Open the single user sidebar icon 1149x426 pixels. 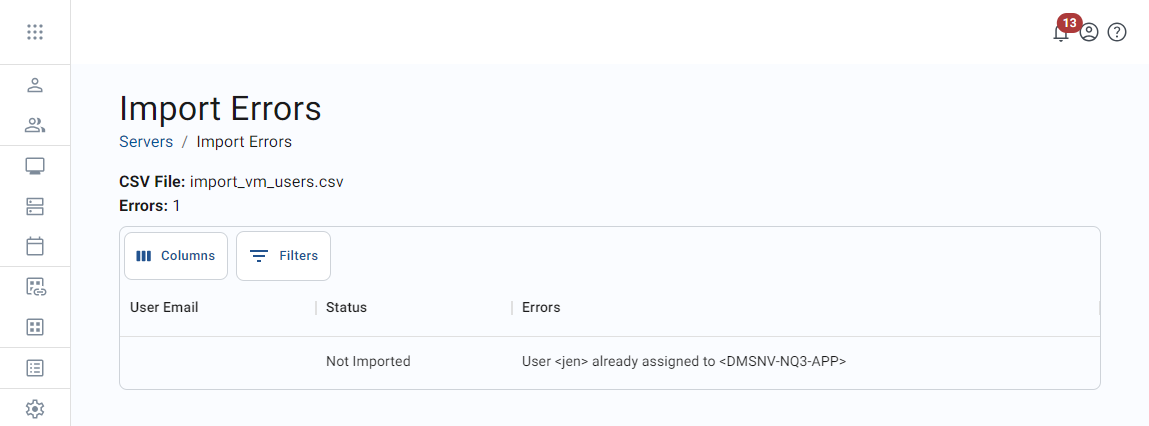pos(35,85)
